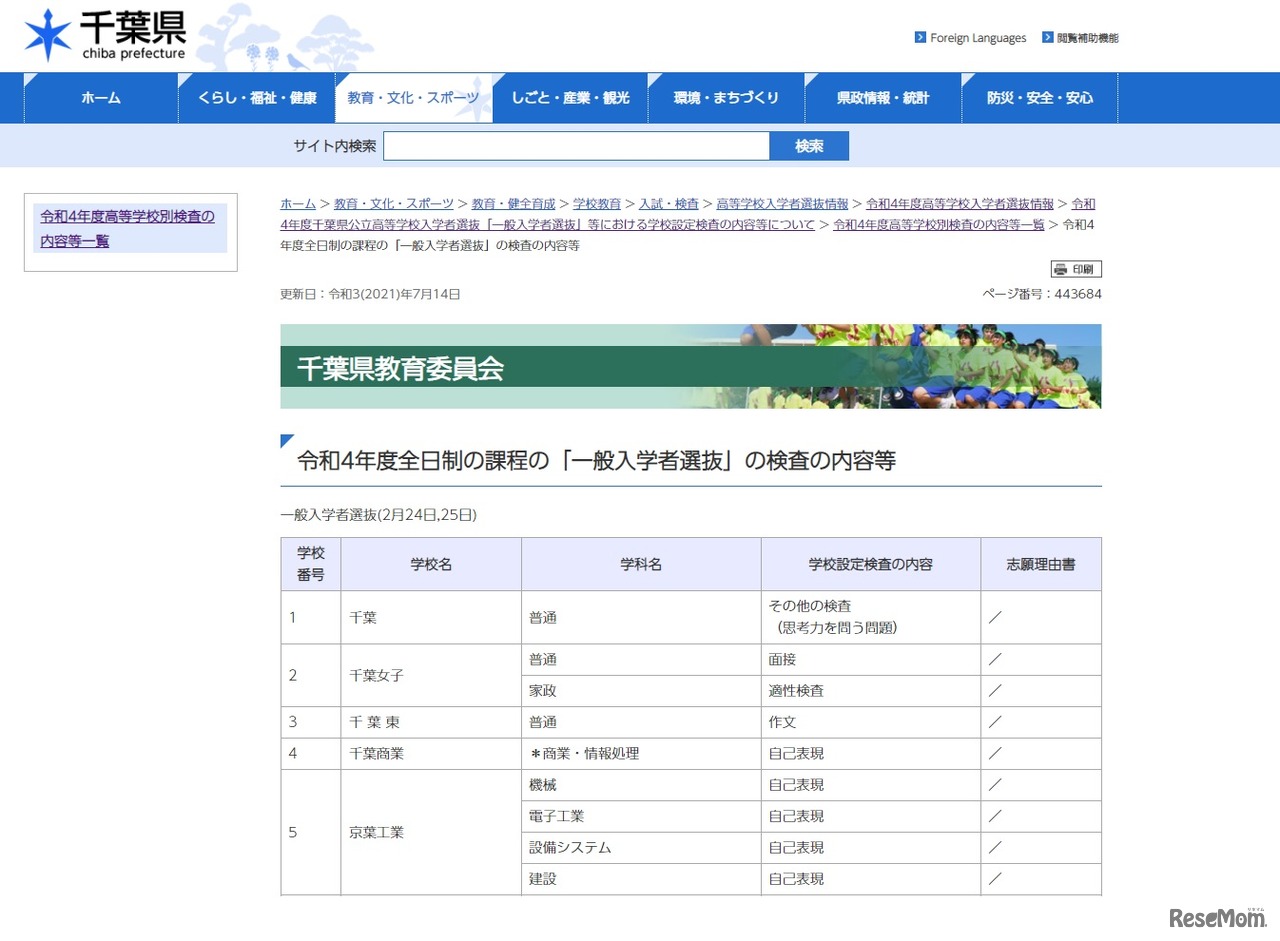Image resolution: width=1280 pixels, height=941 pixels.
Task: Click the 教育・健全育成 breadcrumb link
Action: pos(513,203)
